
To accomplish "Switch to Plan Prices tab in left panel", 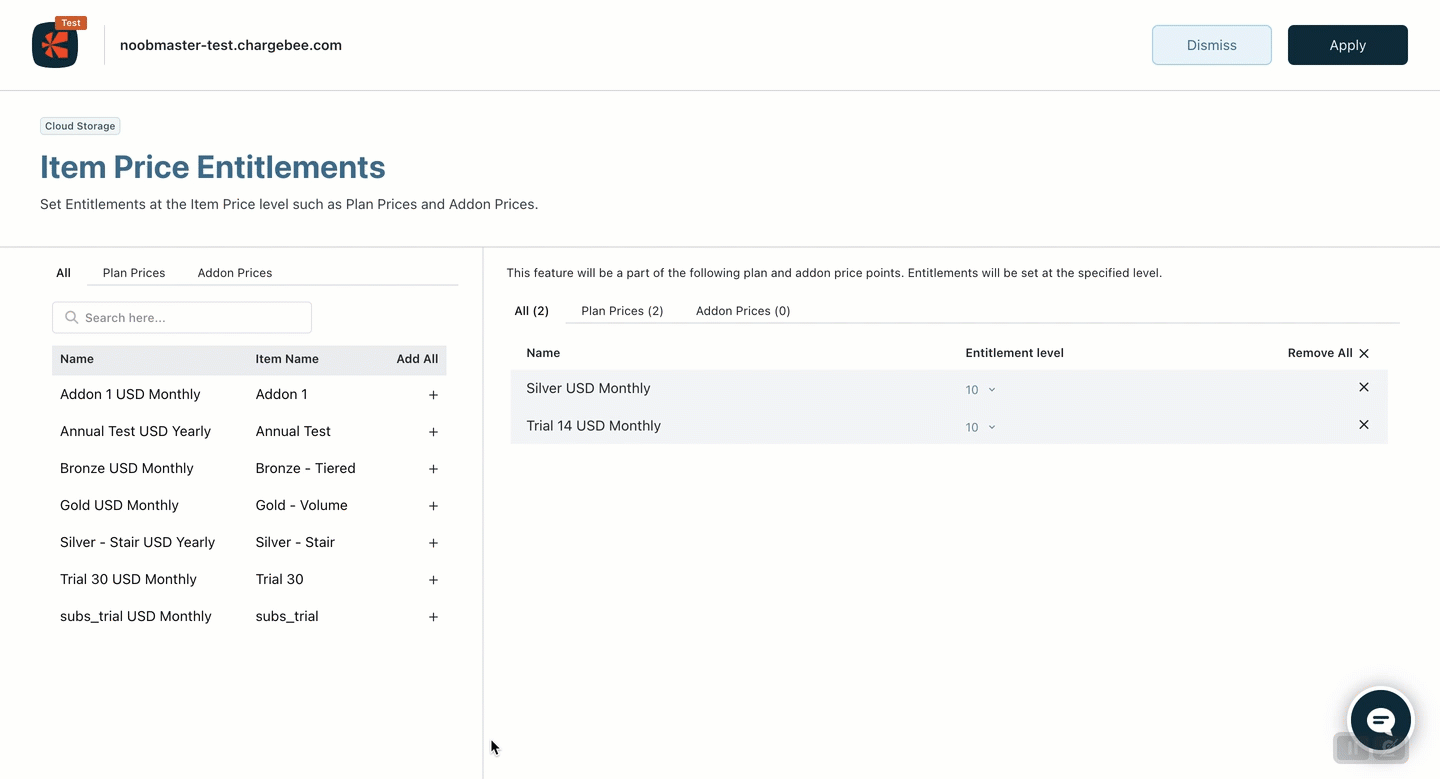I will click(134, 273).
